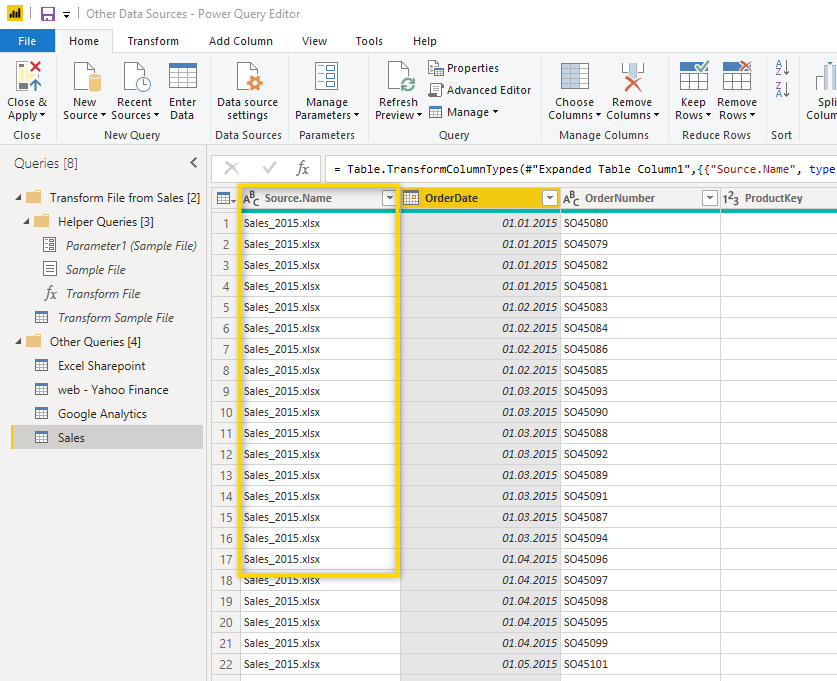Click the Enter Data table icon
The height and width of the screenshot is (681, 837).
click(x=183, y=76)
